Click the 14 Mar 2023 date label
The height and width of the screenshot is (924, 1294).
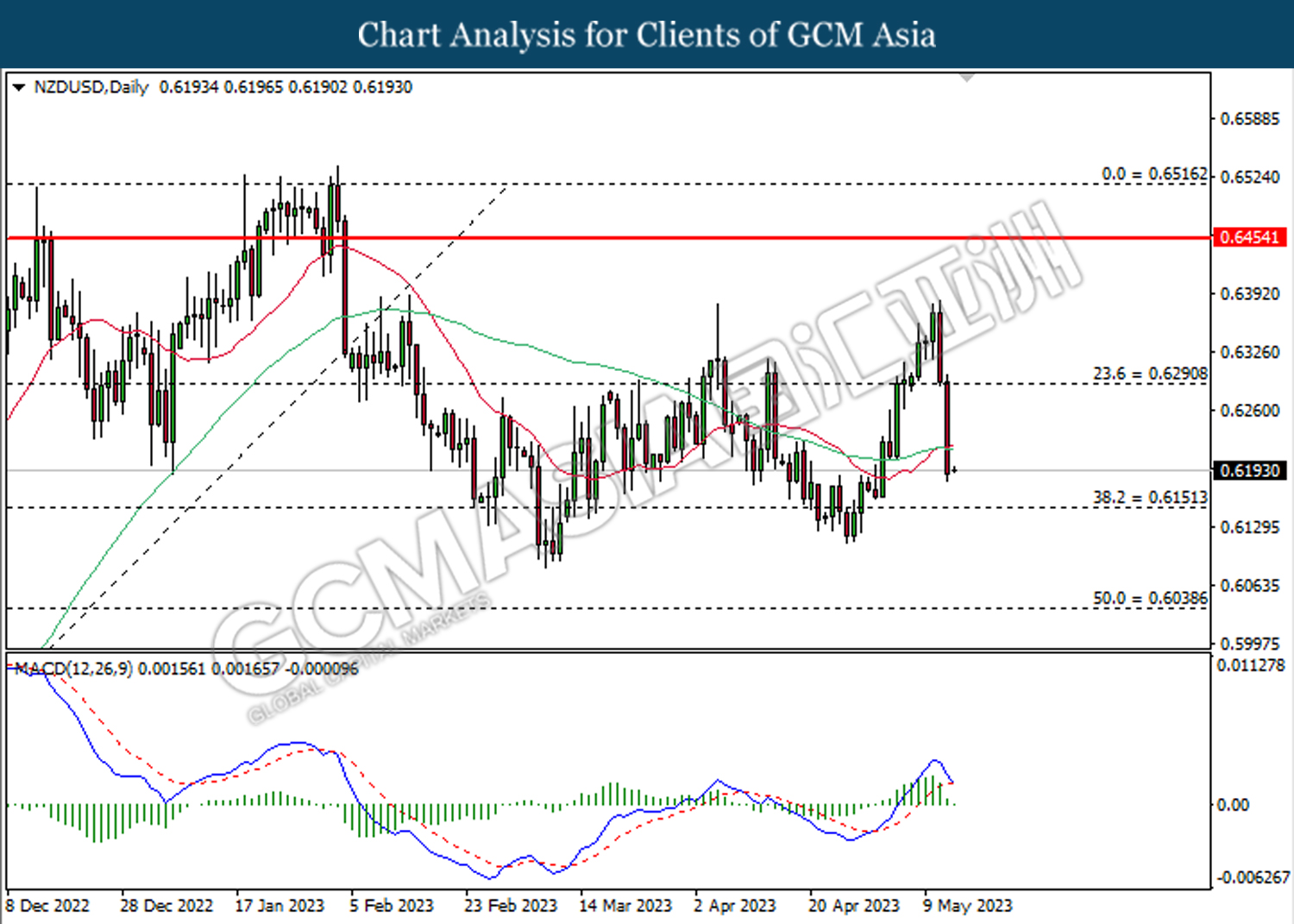(625, 906)
